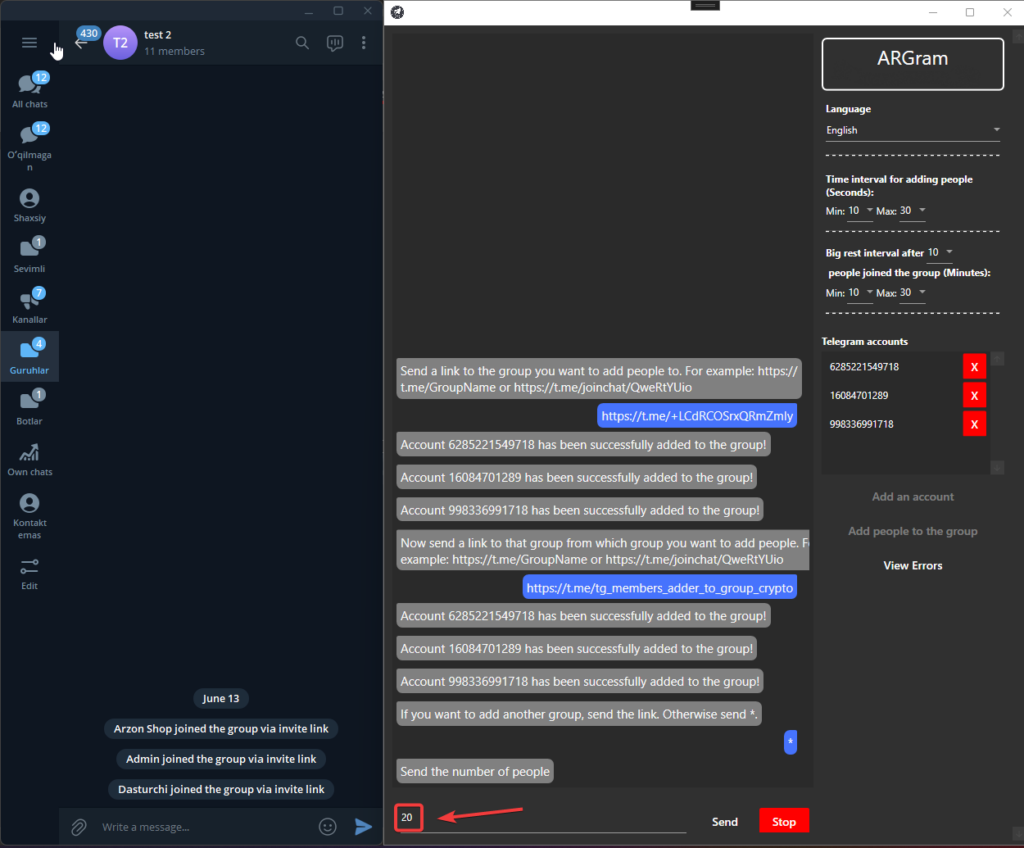1024x848 pixels.
Task: Remove account 6285221549718 with red X
Action: click(x=974, y=367)
